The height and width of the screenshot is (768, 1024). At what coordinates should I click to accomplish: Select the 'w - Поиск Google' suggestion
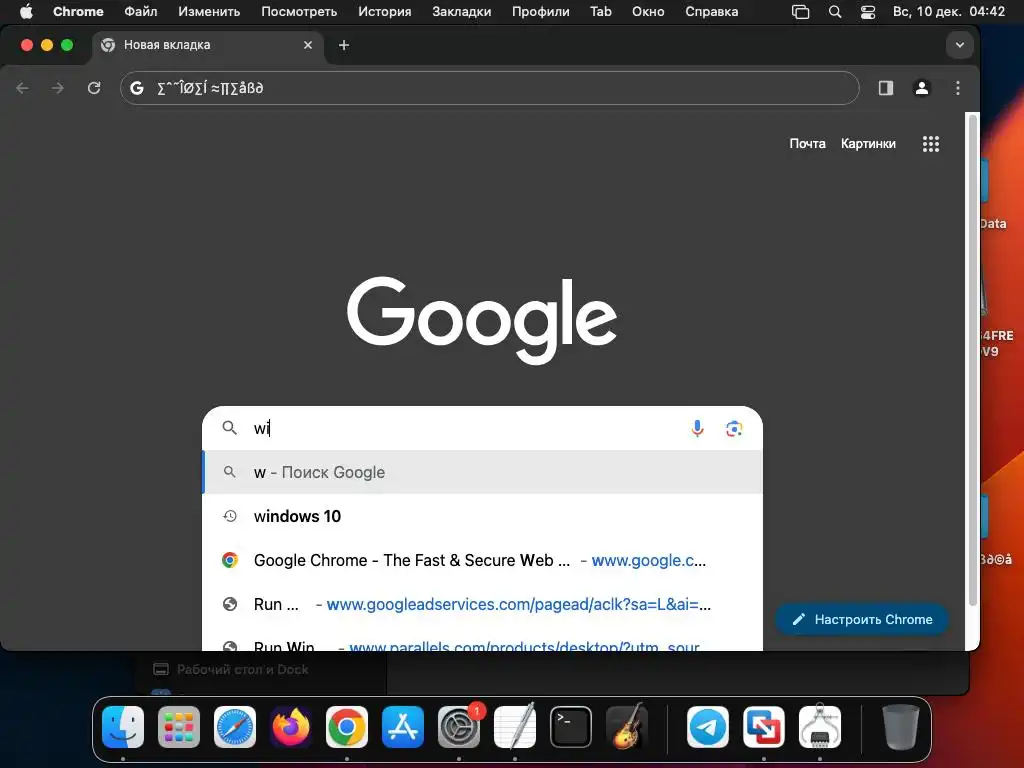coord(483,472)
